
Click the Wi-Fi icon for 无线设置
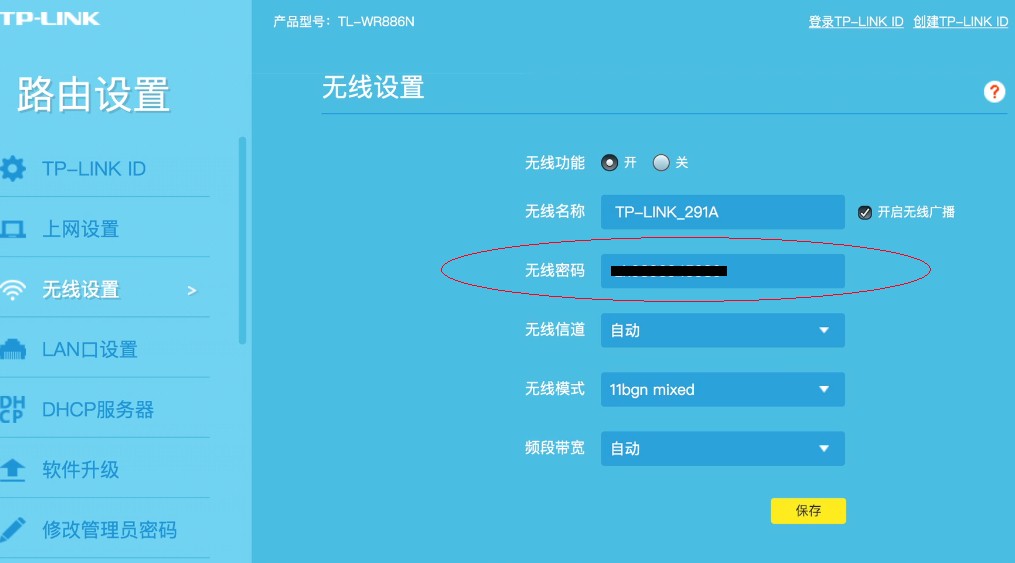[13, 290]
